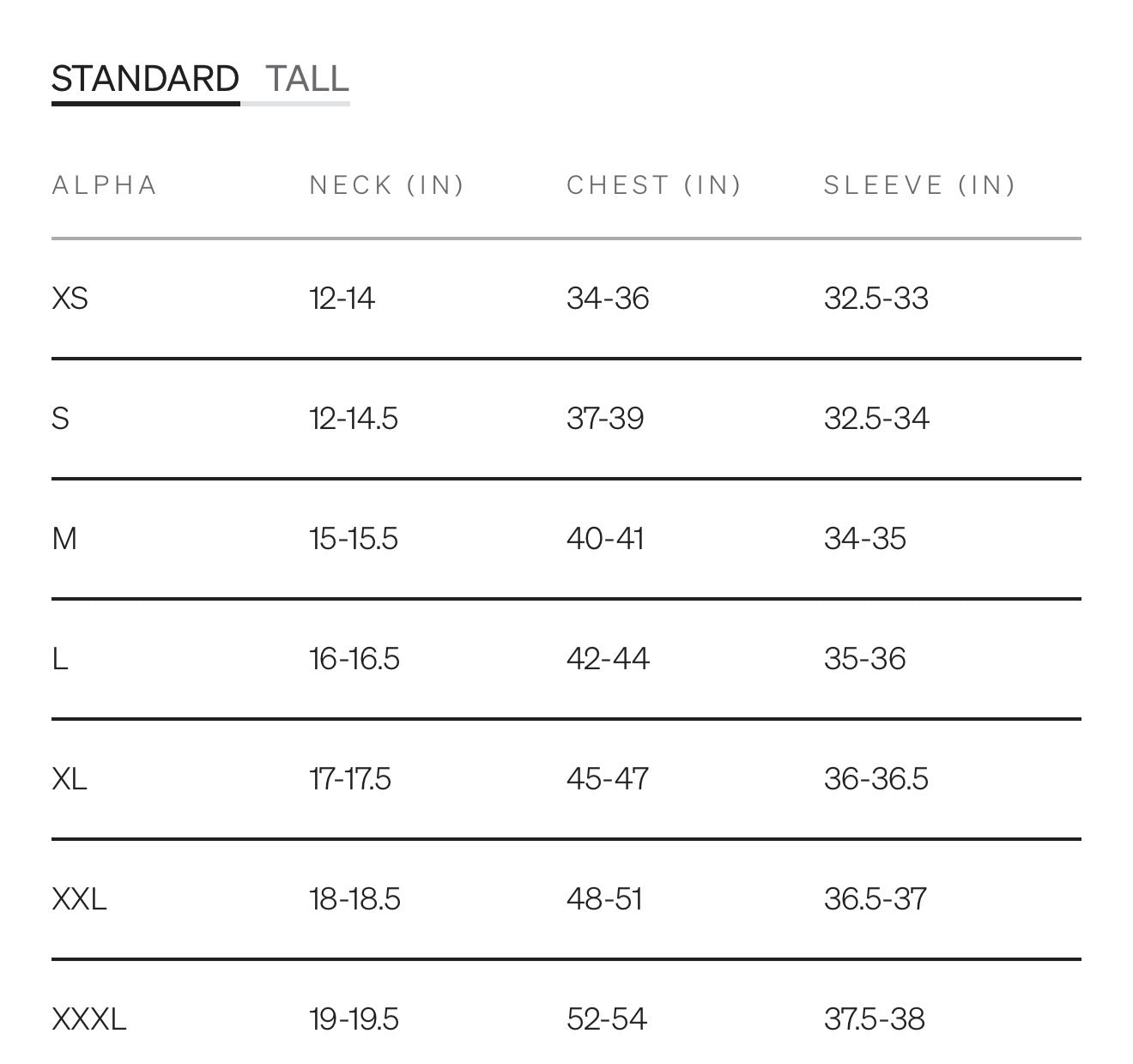Click the SLEEVE (IN) column header
Viewport: 1133px width, 1064px height.
(919, 185)
